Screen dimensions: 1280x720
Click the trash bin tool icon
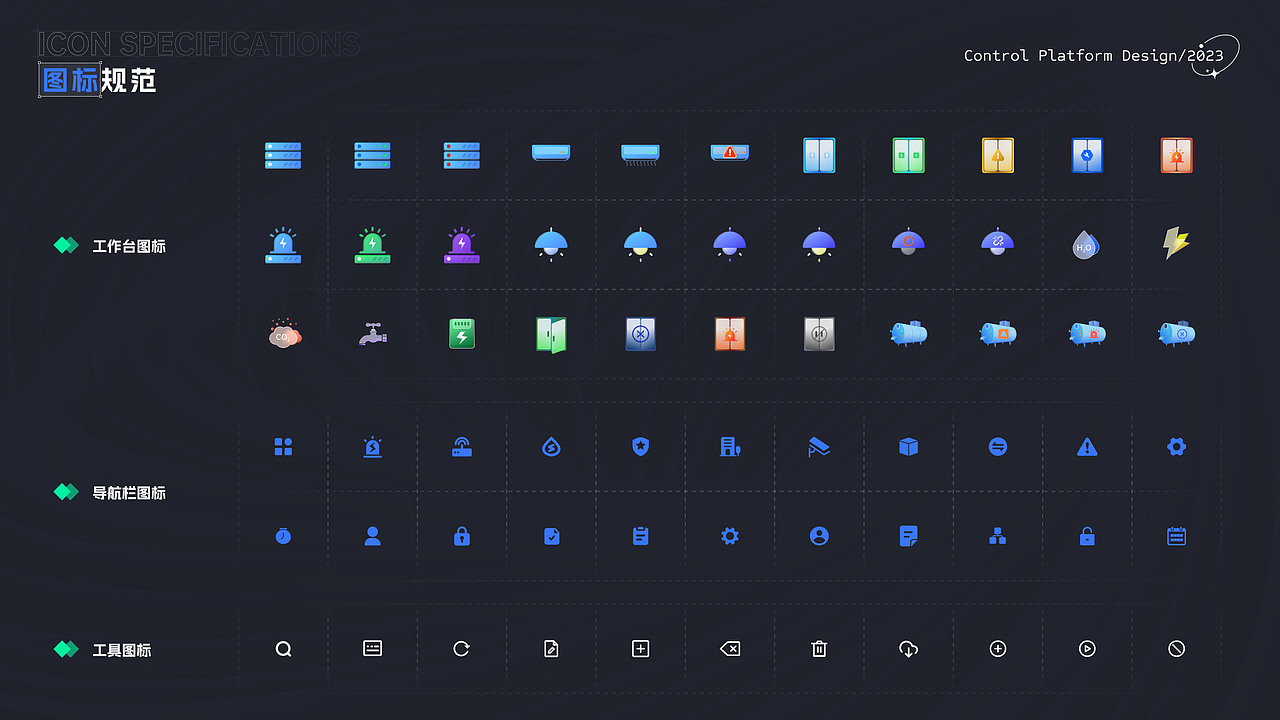(819, 649)
